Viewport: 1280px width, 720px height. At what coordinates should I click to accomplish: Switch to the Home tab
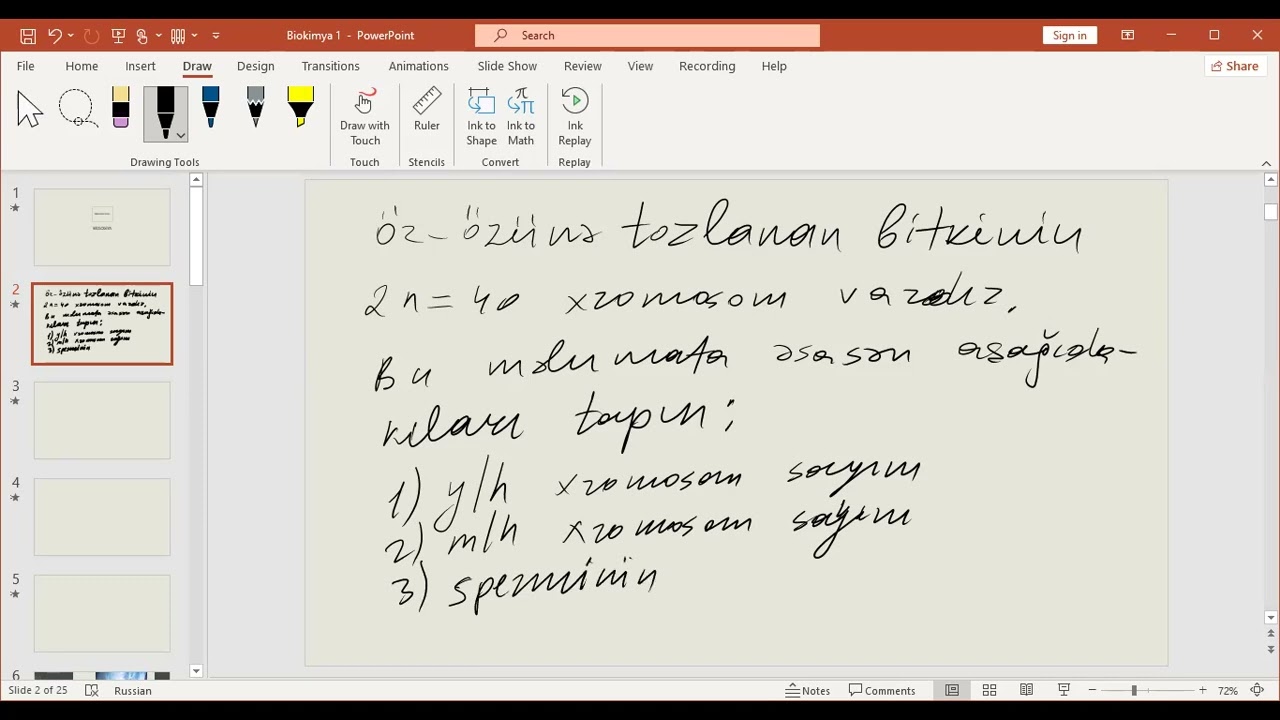click(x=82, y=66)
